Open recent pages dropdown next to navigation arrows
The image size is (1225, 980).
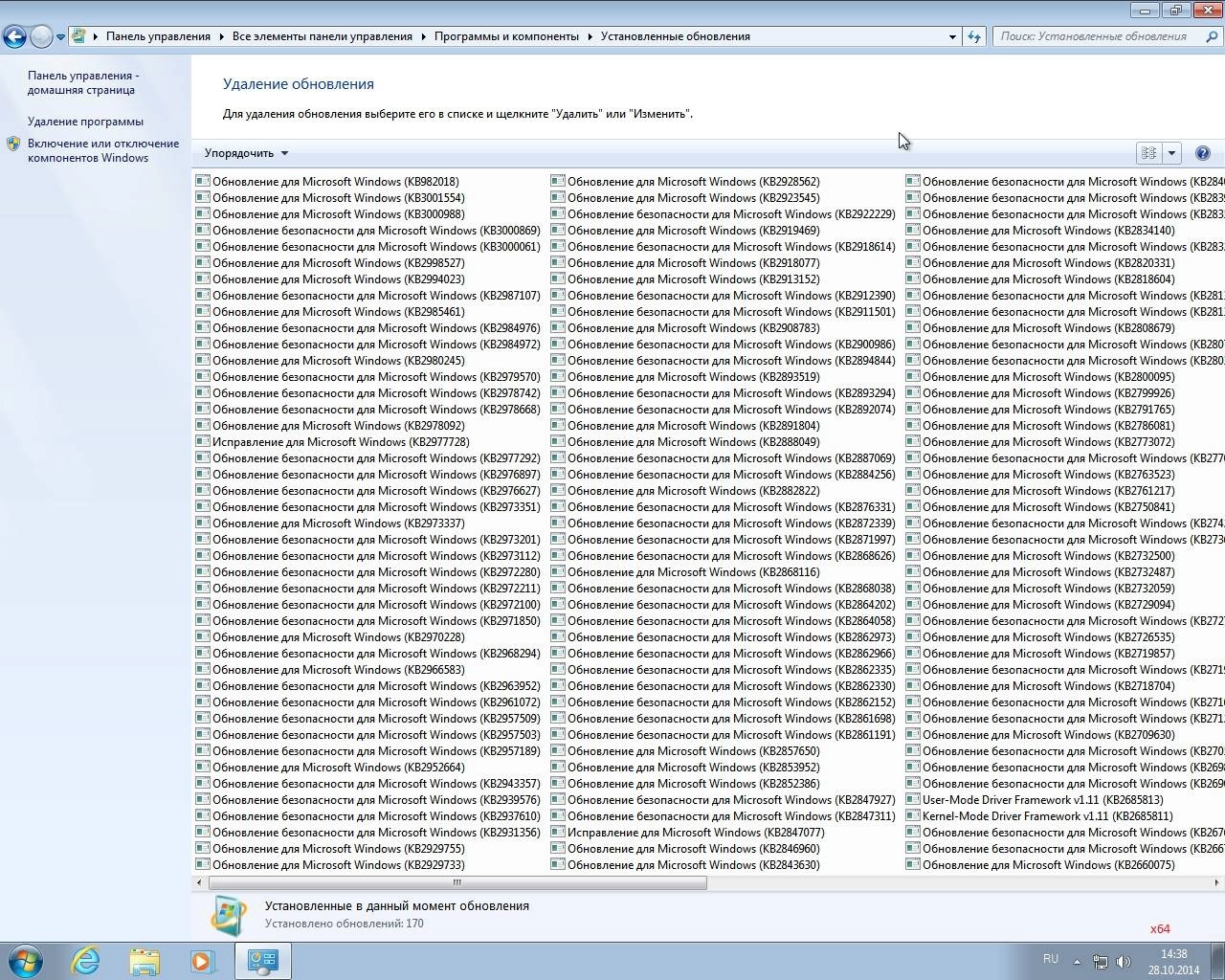point(60,37)
